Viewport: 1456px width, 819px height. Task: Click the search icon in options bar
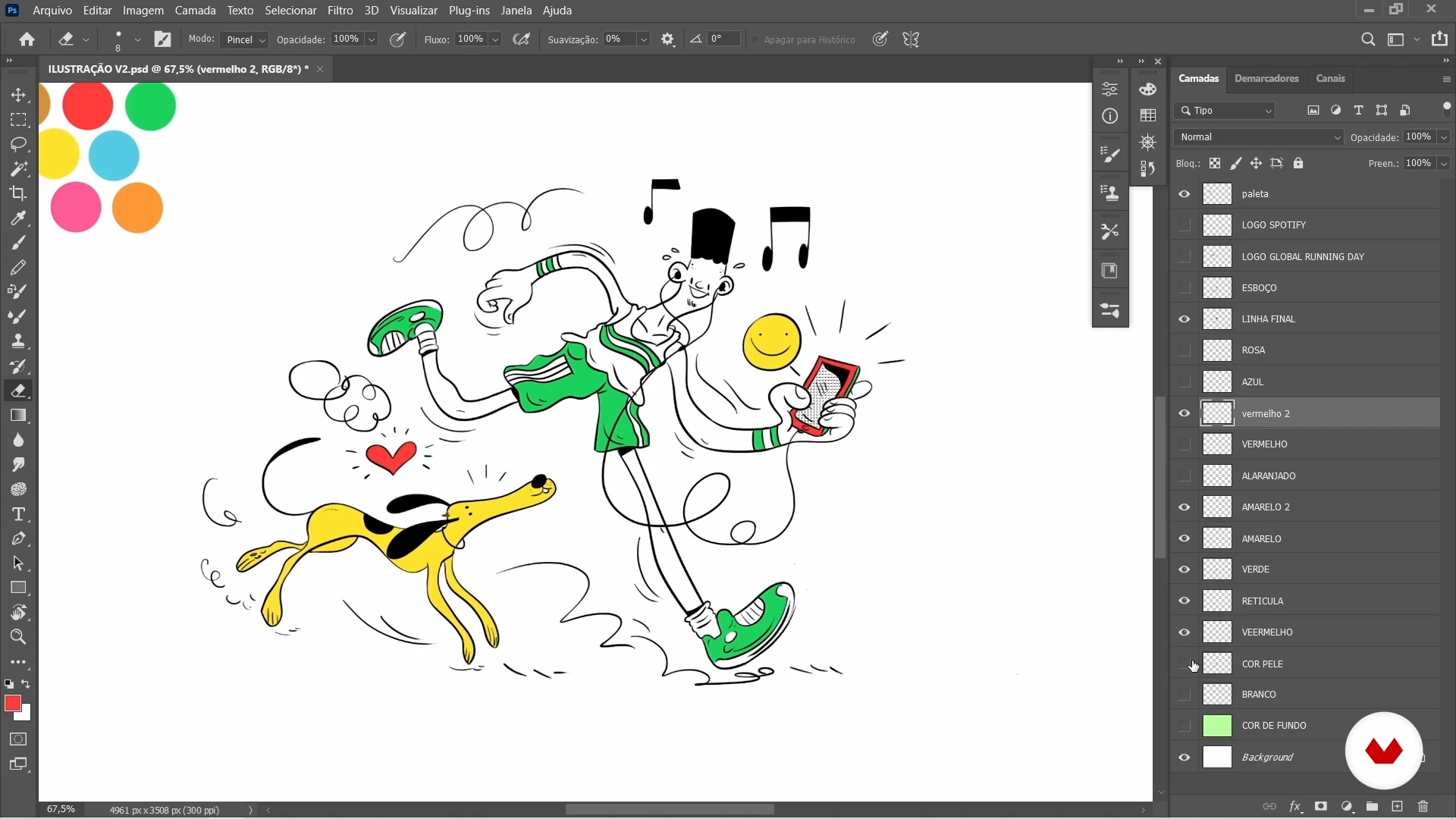(x=1368, y=39)
